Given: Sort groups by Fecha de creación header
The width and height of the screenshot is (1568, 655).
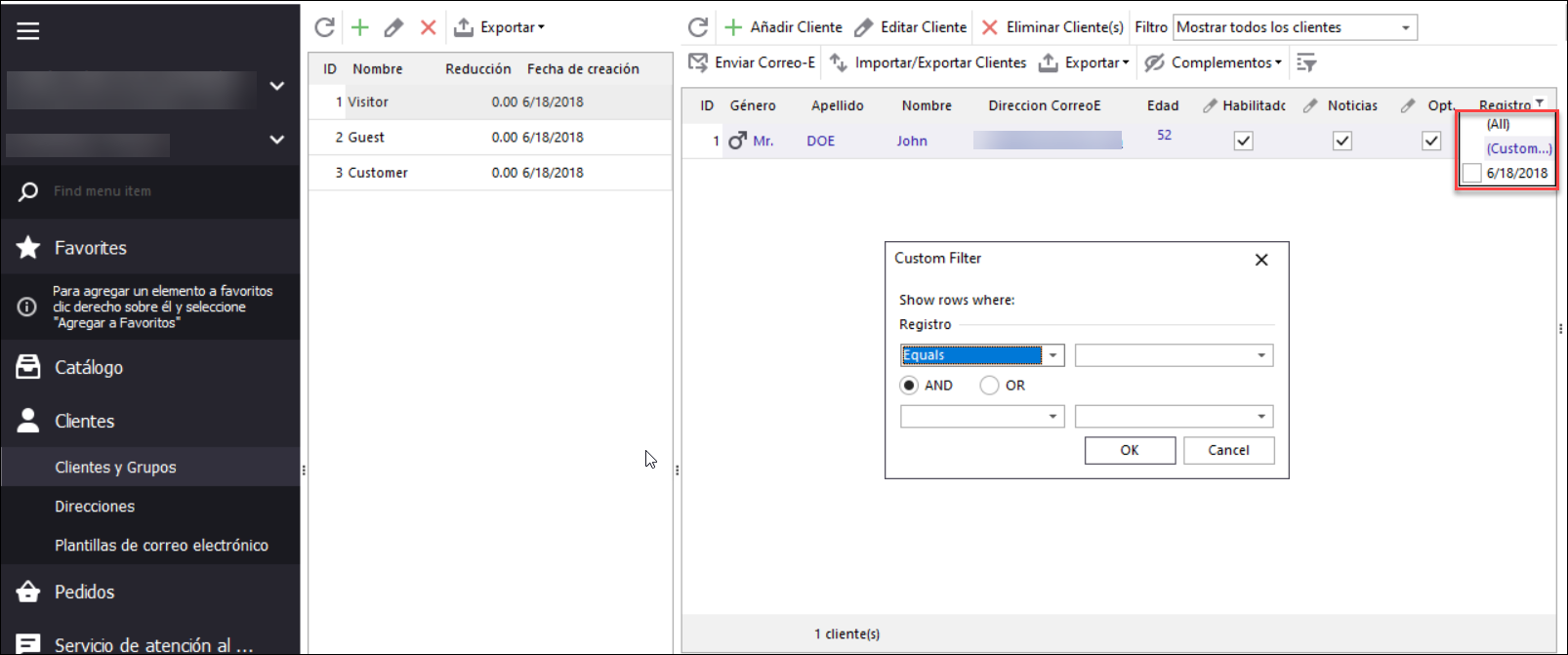Looking at the screenshot, I should tap(583, 68).
